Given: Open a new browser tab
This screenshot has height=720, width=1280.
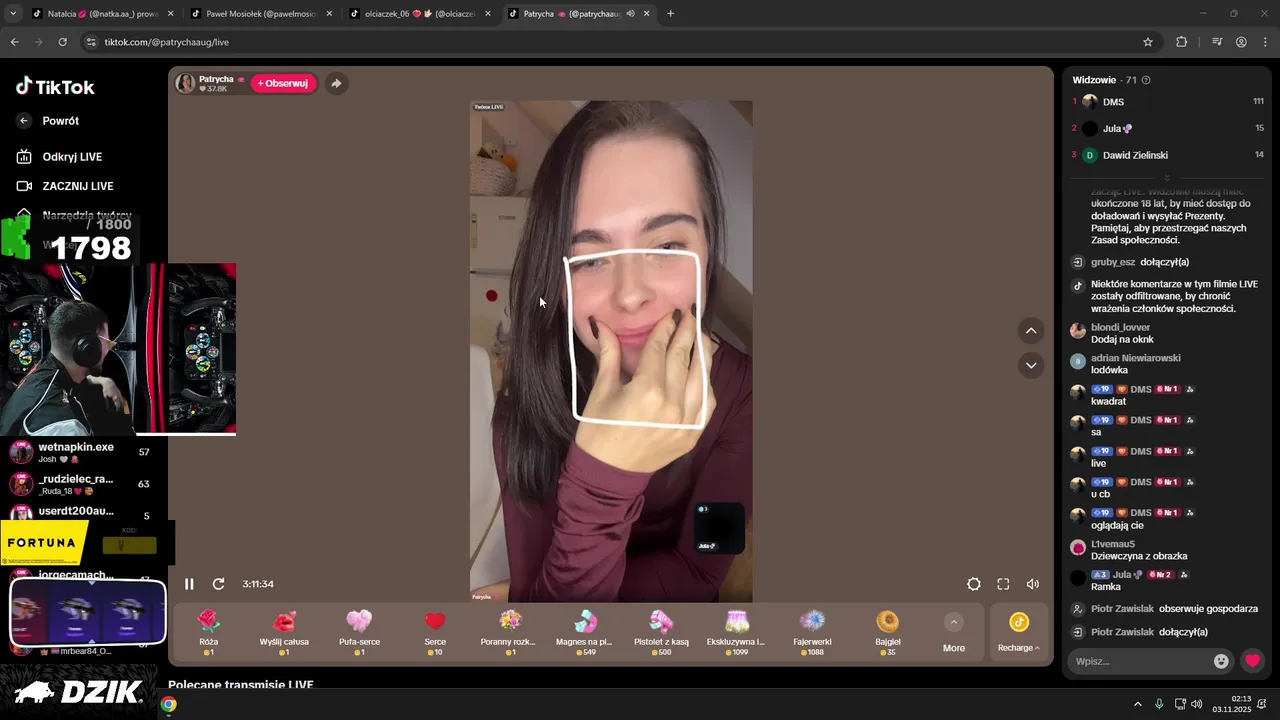Looking at the screenshot, I should point(670,14).
